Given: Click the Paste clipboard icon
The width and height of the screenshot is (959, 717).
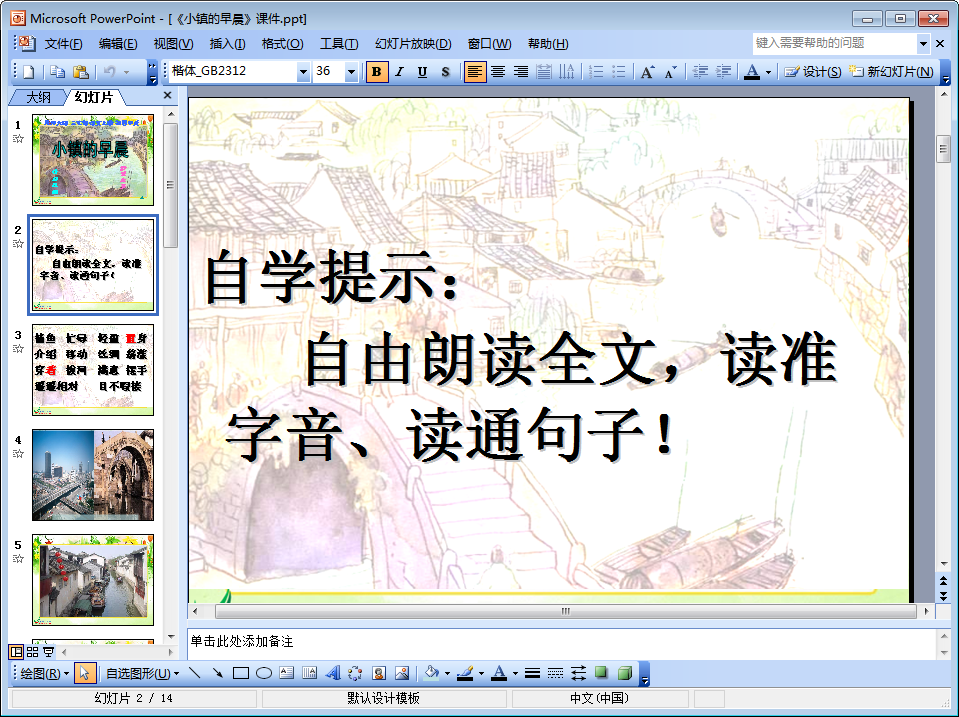Looking at the screenshot, I should coord(81,72).
